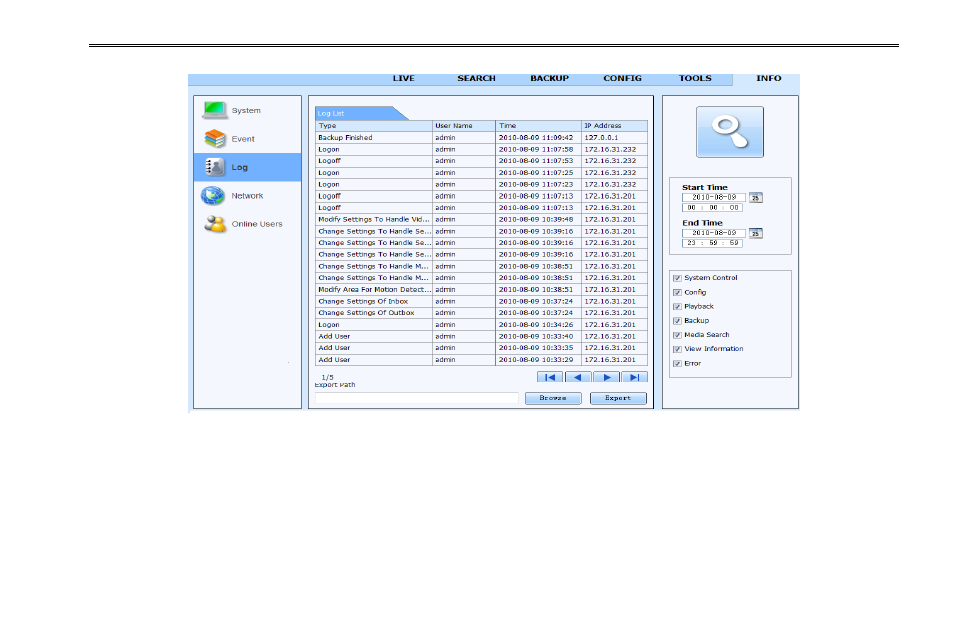Click the User Name column header
Viewport: 955px width, 636px height.
(464, 125)
